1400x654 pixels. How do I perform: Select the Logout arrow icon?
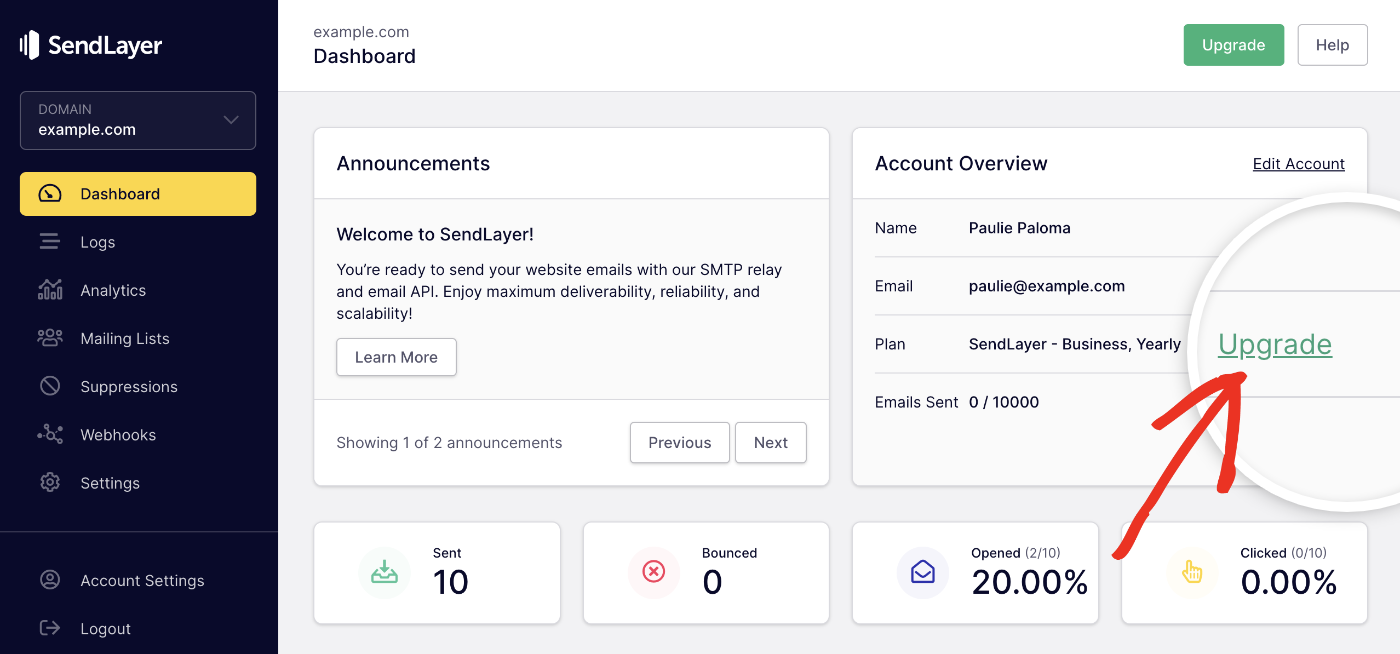tap(50, 628)
